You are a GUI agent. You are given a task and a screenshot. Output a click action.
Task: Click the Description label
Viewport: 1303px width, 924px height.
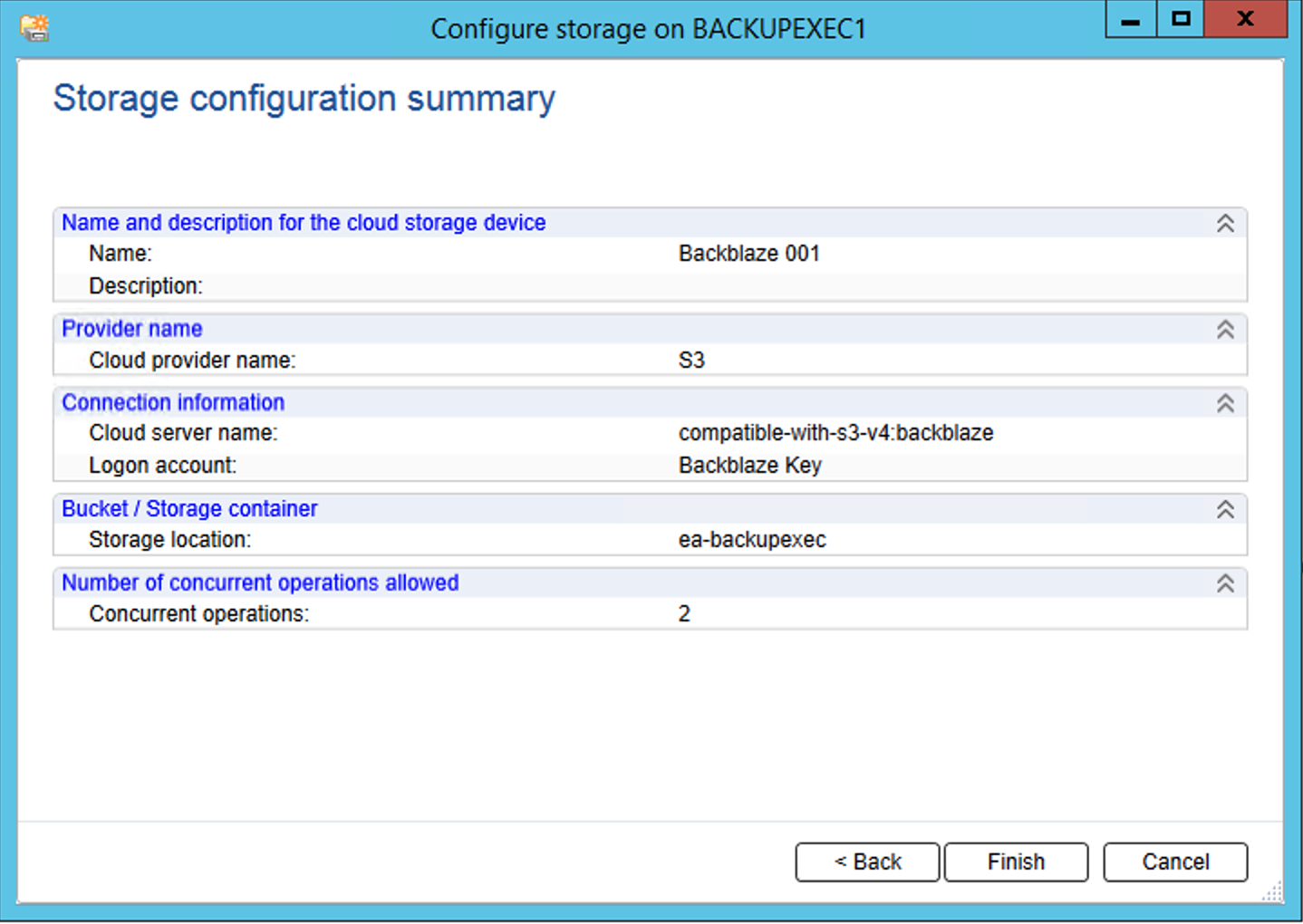point(145,286)
